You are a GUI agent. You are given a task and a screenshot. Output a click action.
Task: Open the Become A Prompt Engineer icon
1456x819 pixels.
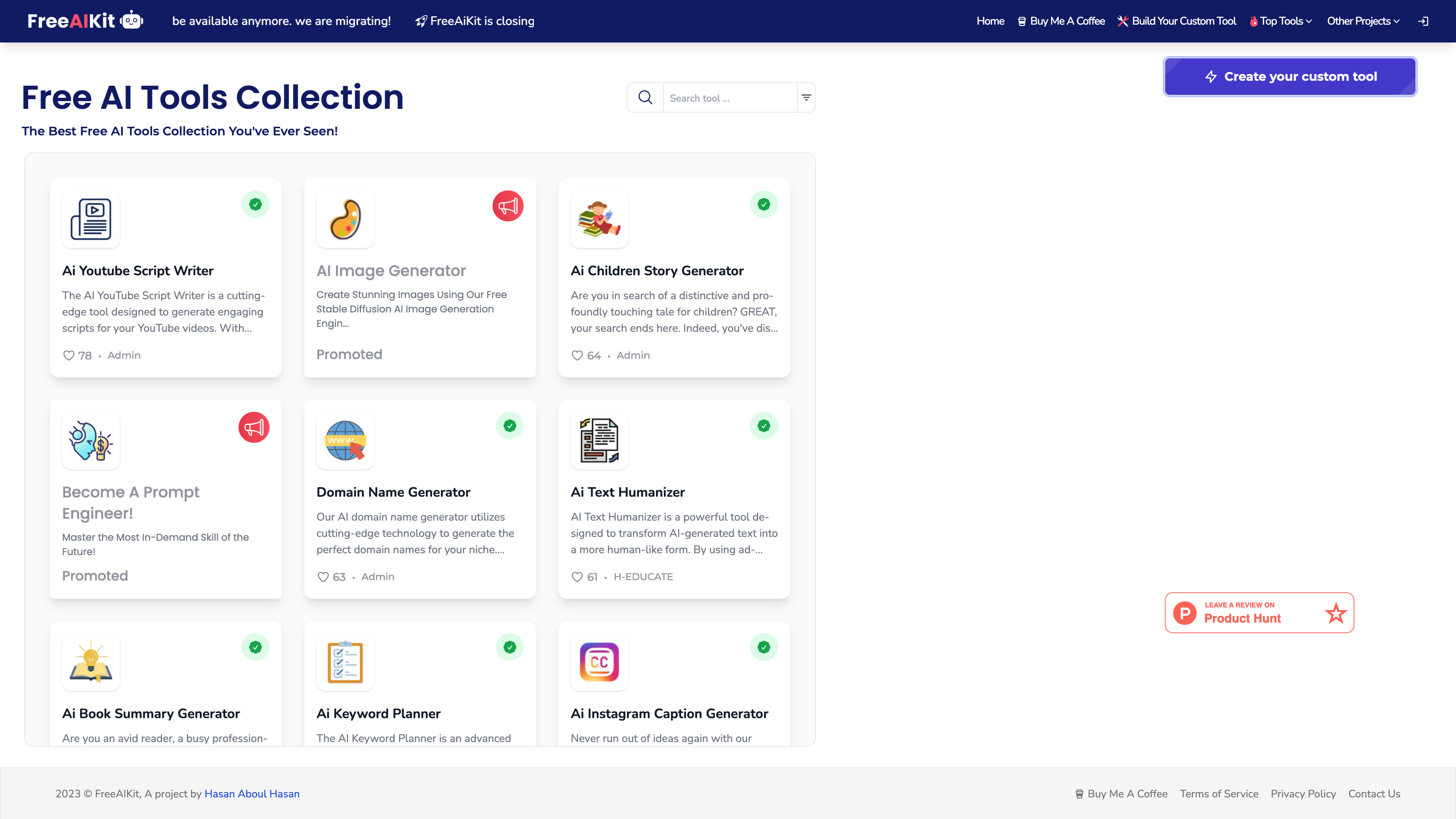pyautogui.click(x=91, y=441)
